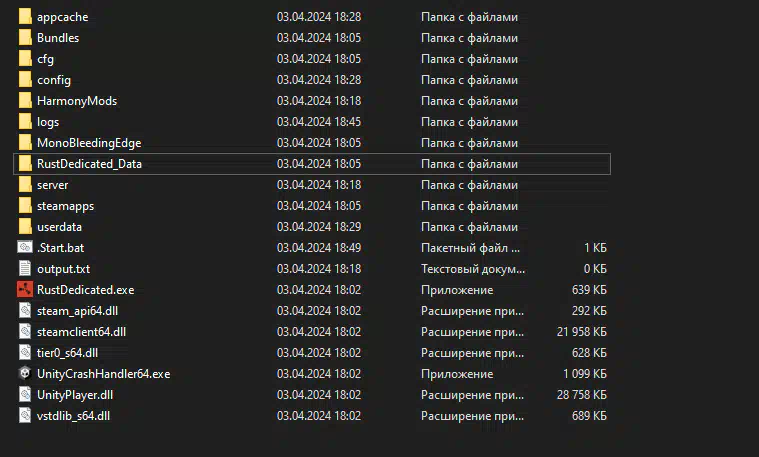Click the output.txt text document icon
The height and width of the screenshot is (457, 759).
[25, 269]
